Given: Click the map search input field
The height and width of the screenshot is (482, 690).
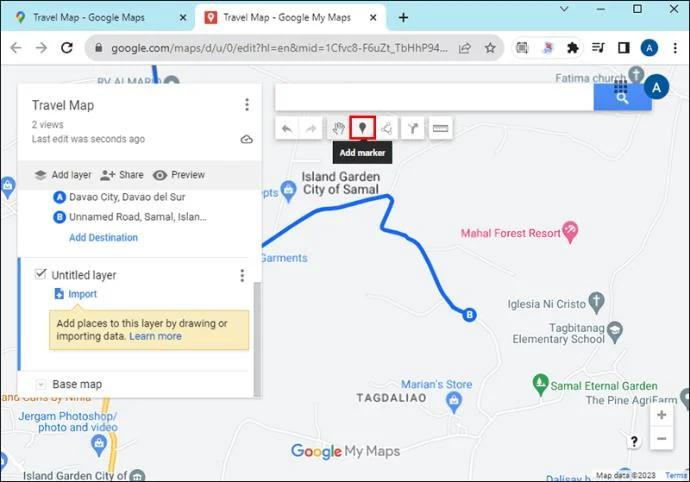Looking at the screenshot, I should pos(434,97).
